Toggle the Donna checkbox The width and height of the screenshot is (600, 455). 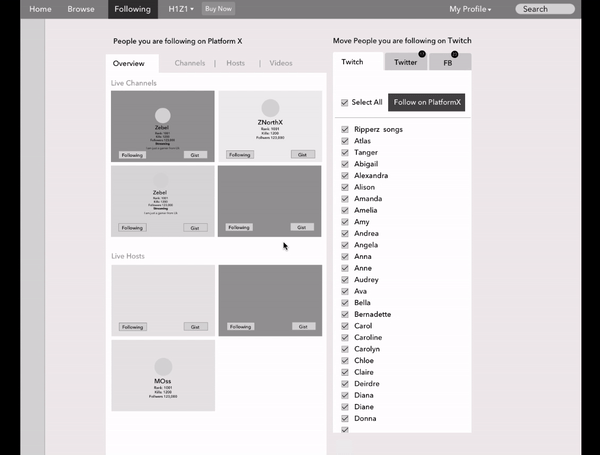point(345,418)
